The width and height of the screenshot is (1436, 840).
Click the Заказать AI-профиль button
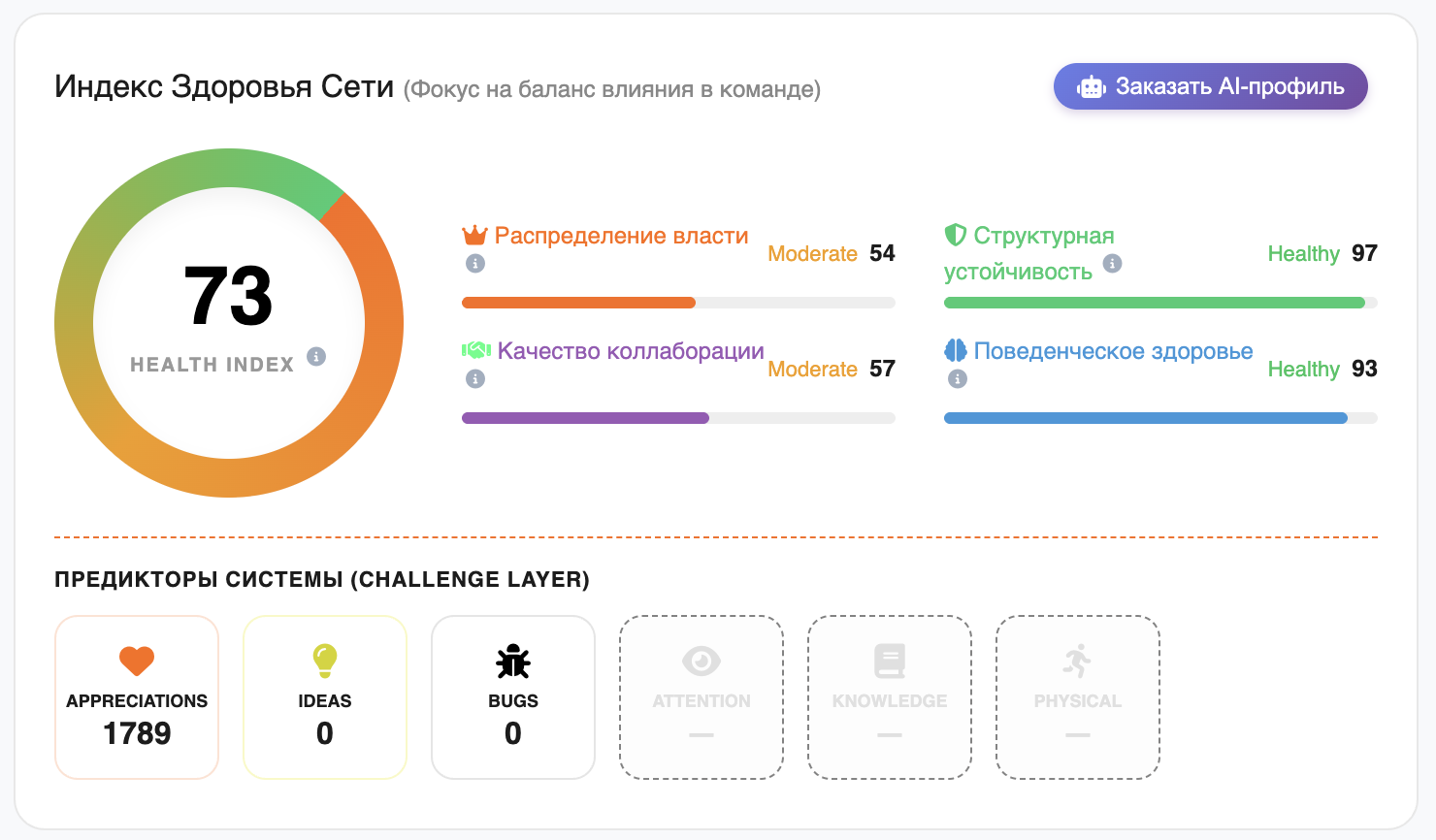(1210, 86)
